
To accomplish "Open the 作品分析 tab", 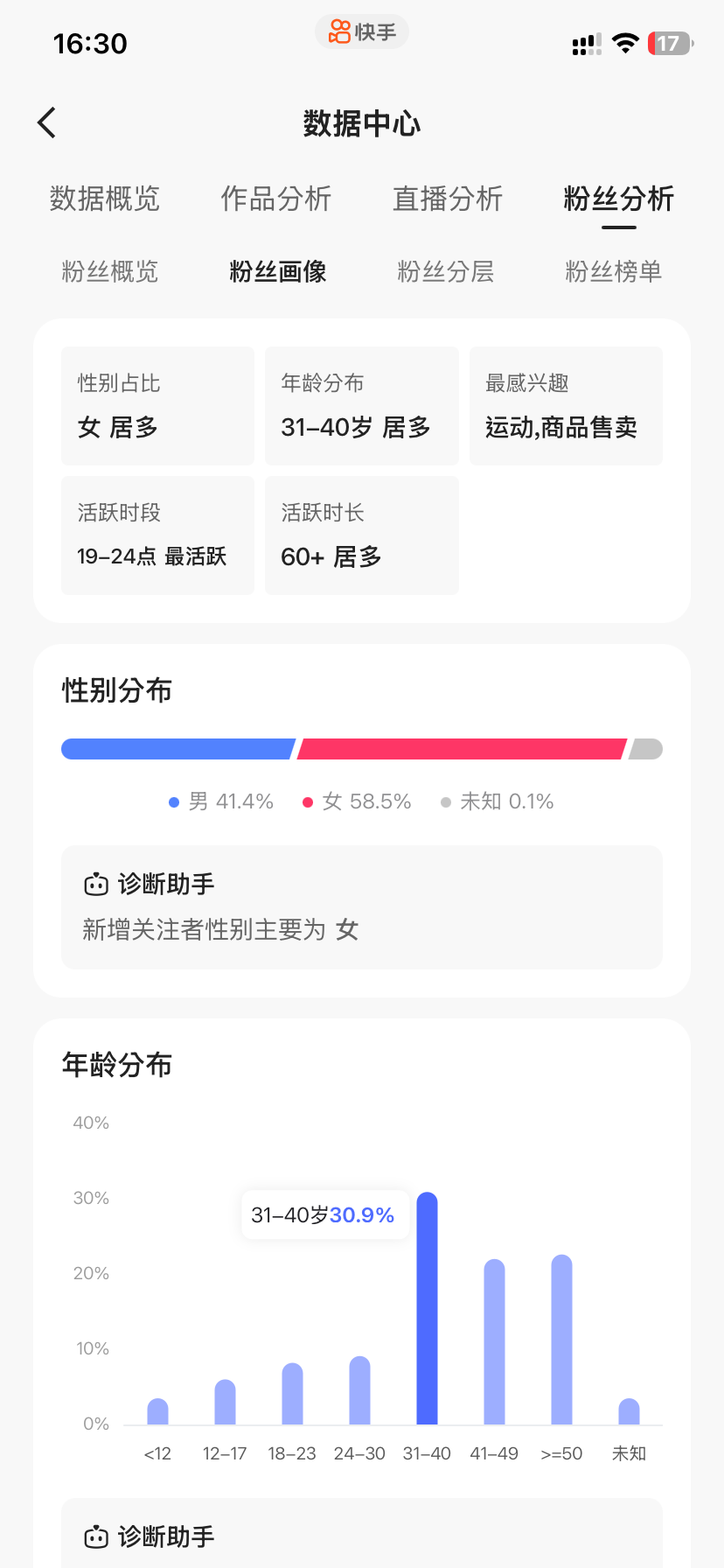I will tap(276, 199).
